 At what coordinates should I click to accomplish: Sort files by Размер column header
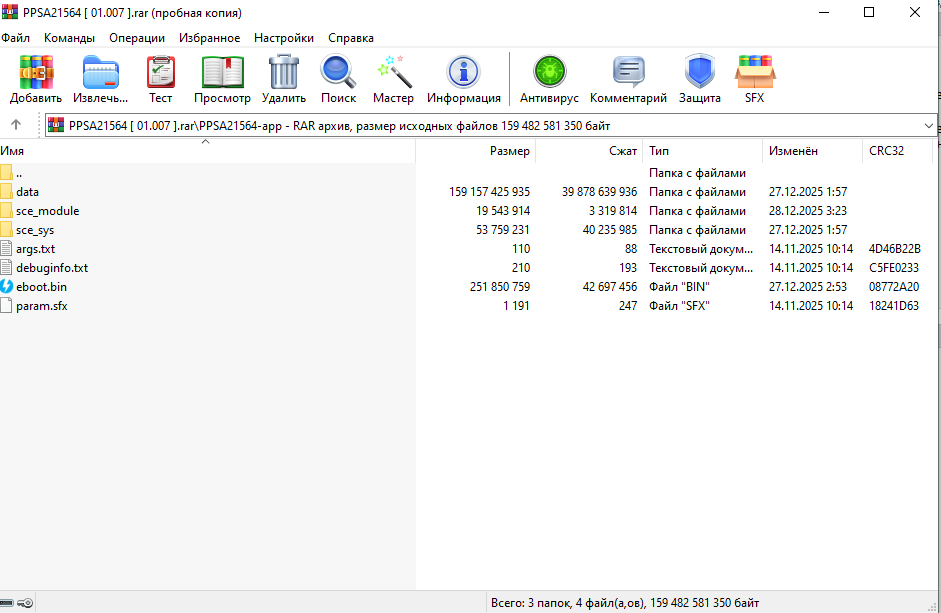509,151
